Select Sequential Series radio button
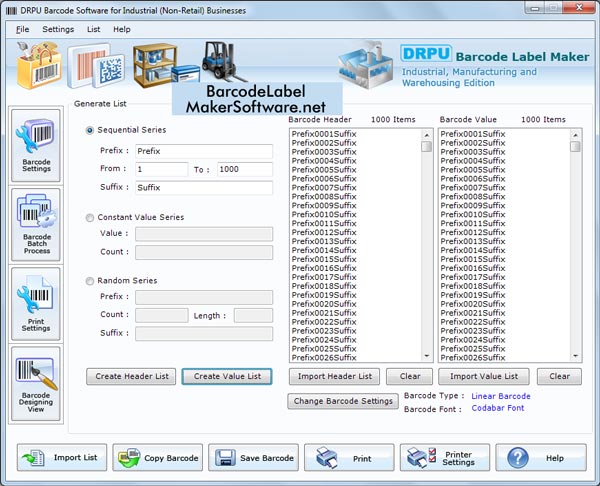The width and height of the screenshot is (600, 486). pos(90,130)
